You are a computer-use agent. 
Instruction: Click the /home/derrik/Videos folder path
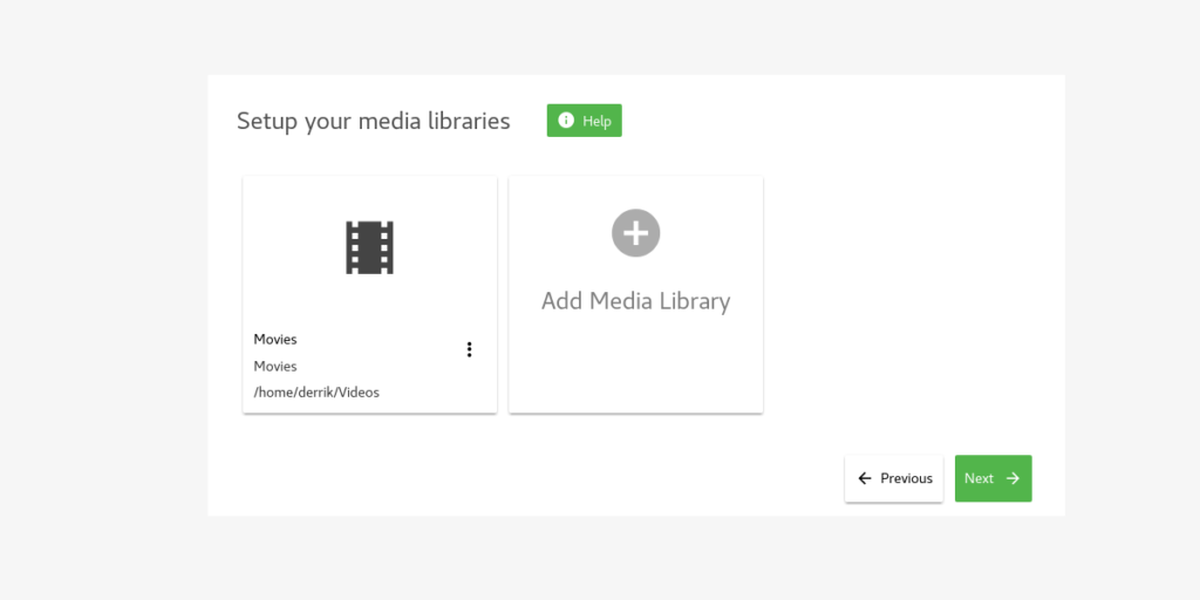click(316, 392)
